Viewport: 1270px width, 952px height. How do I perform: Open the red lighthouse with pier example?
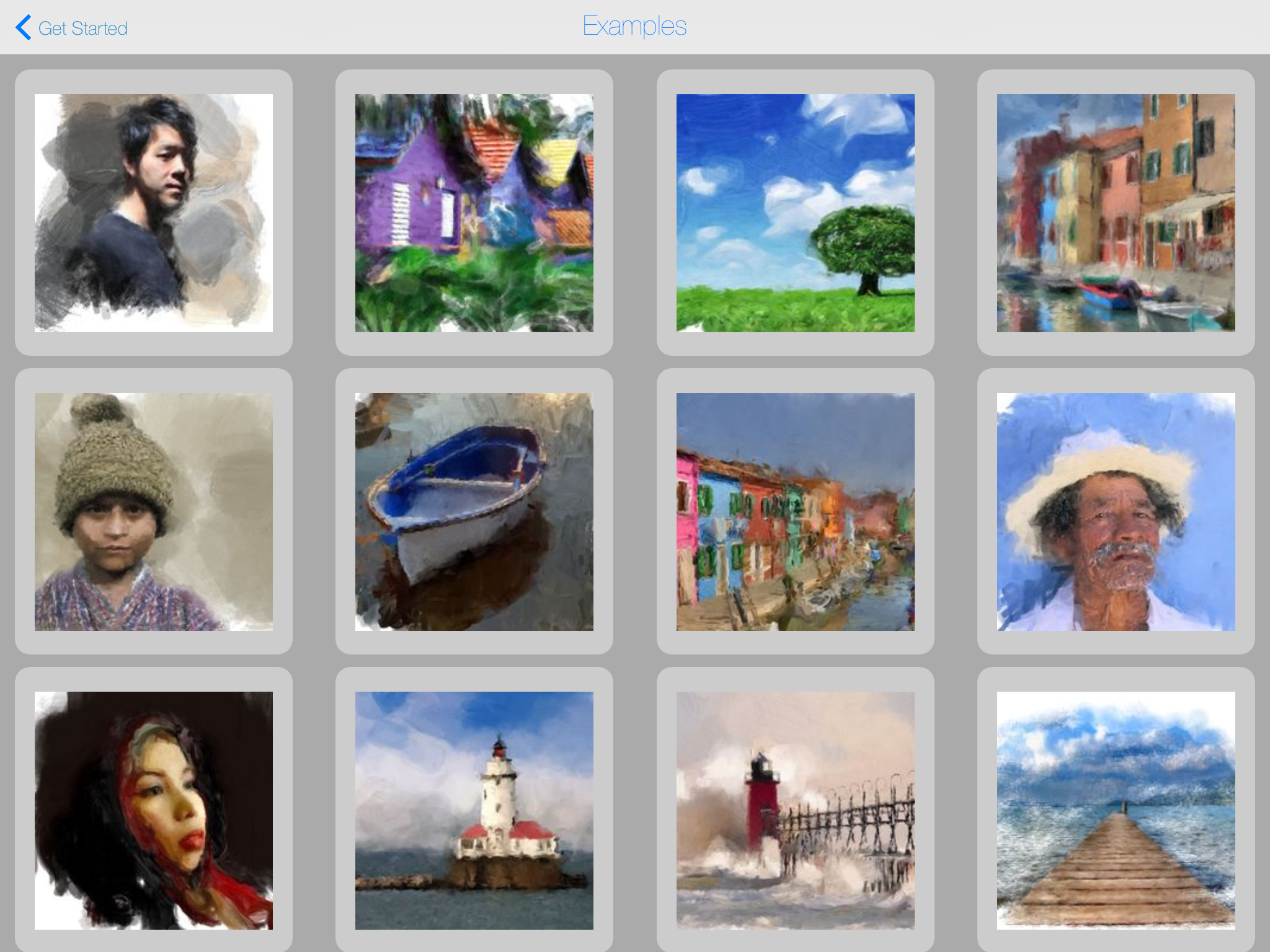click(x=796, y=810)
